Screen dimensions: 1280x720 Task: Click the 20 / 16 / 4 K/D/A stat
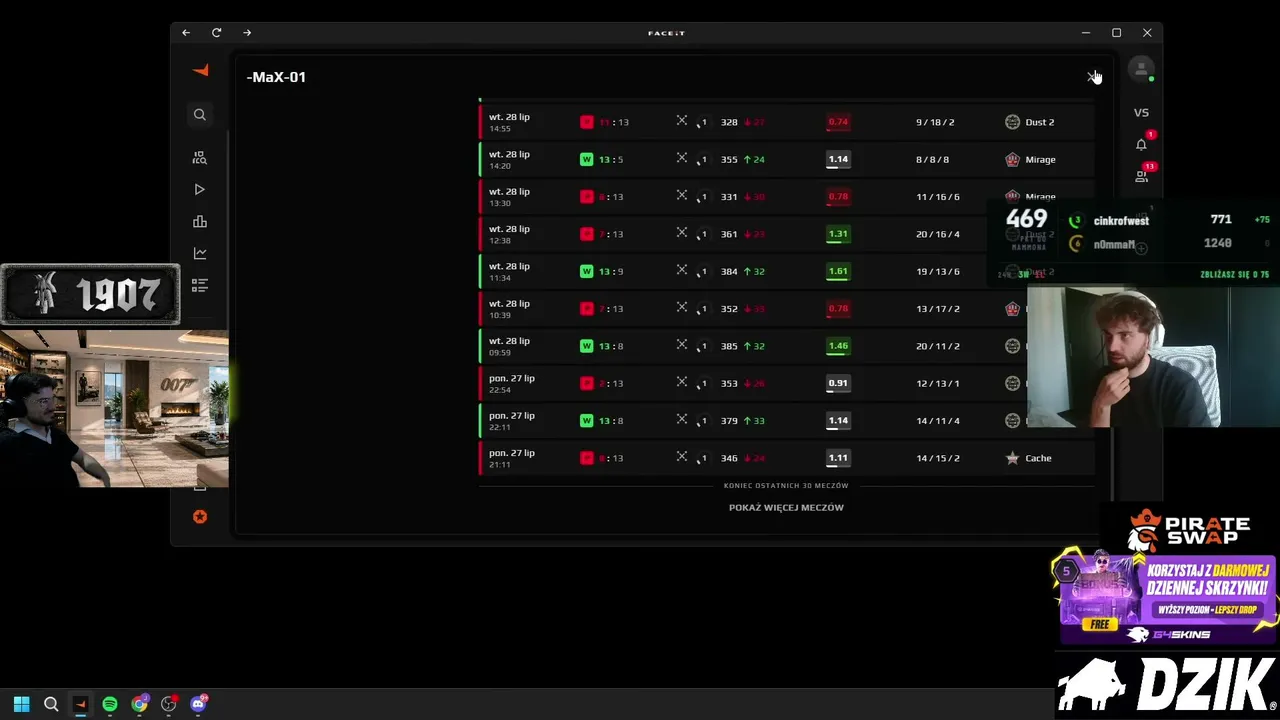[x=938, y=234]
